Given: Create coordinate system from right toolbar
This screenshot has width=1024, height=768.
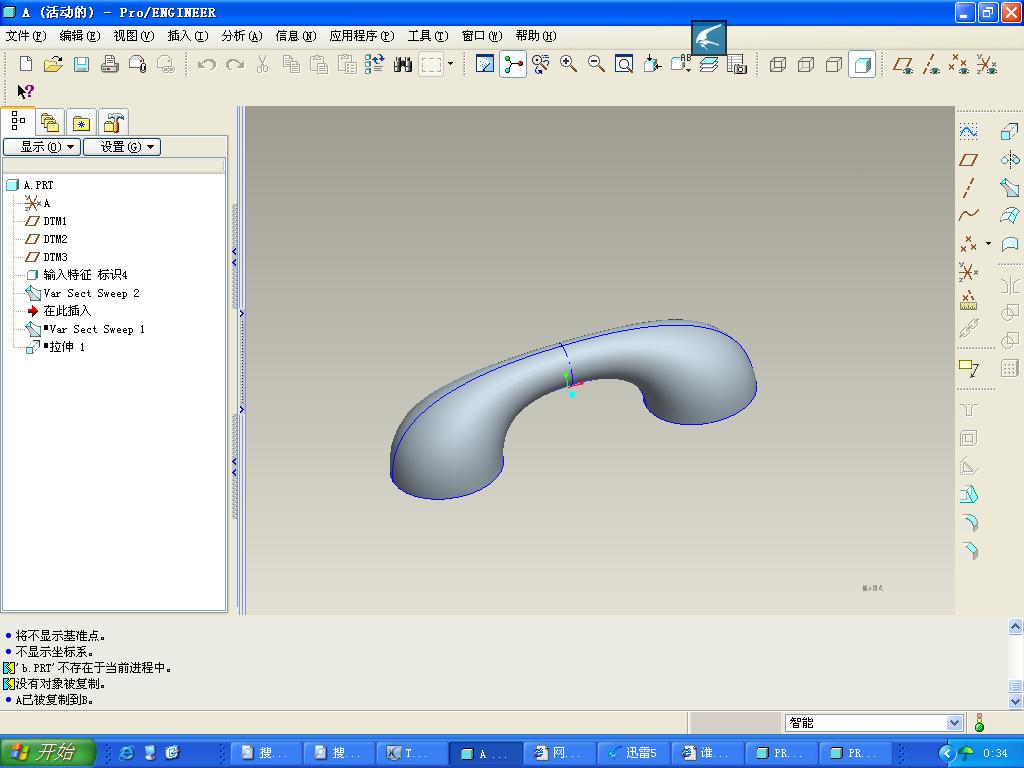Looking at the screenshot, I should coord(968,271).
